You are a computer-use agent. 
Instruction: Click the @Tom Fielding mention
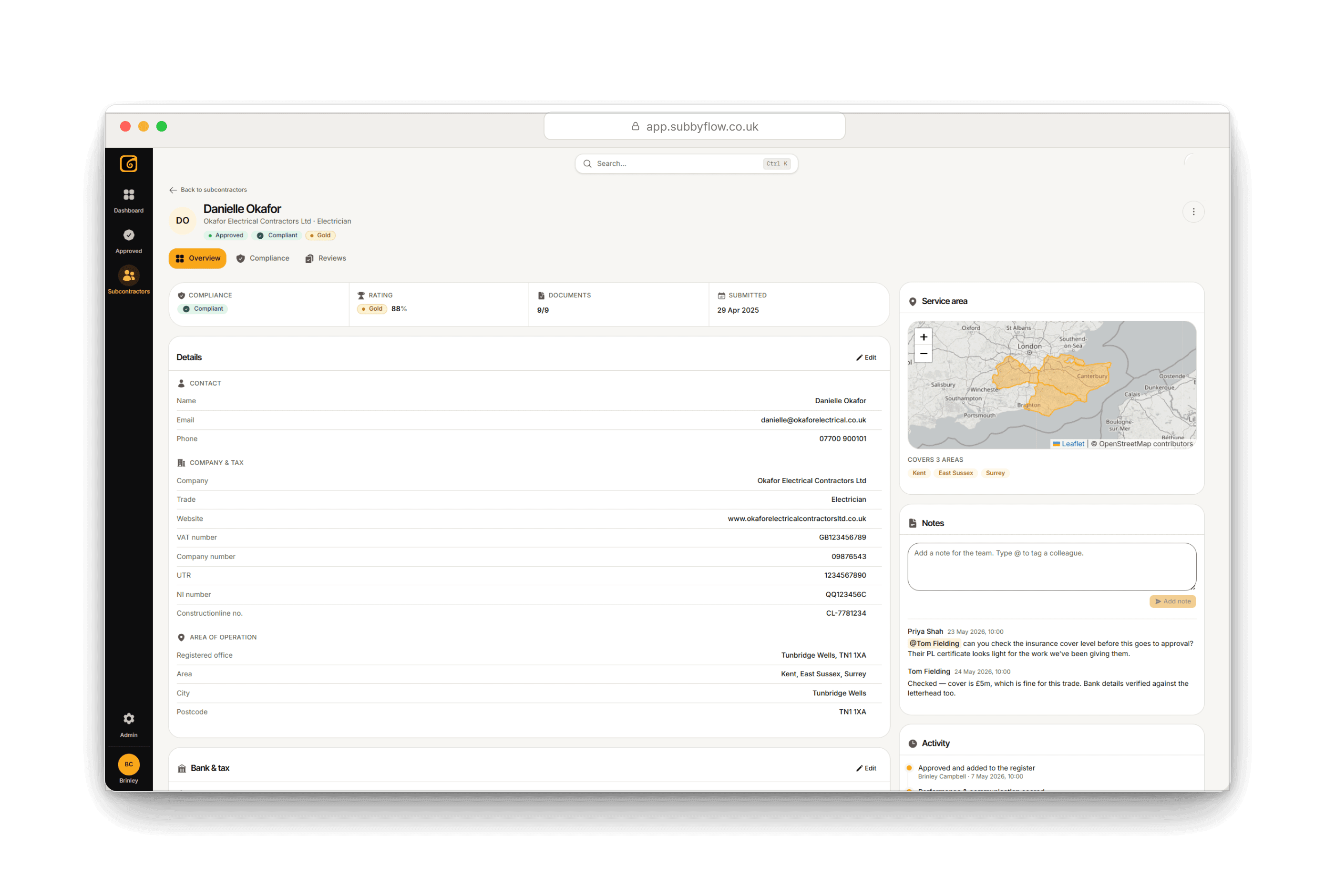(x=934, y=644)
